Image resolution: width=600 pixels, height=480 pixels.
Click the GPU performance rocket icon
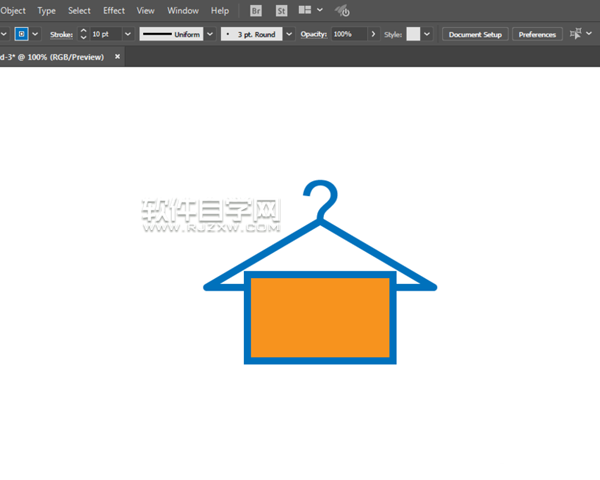(343, 11)
